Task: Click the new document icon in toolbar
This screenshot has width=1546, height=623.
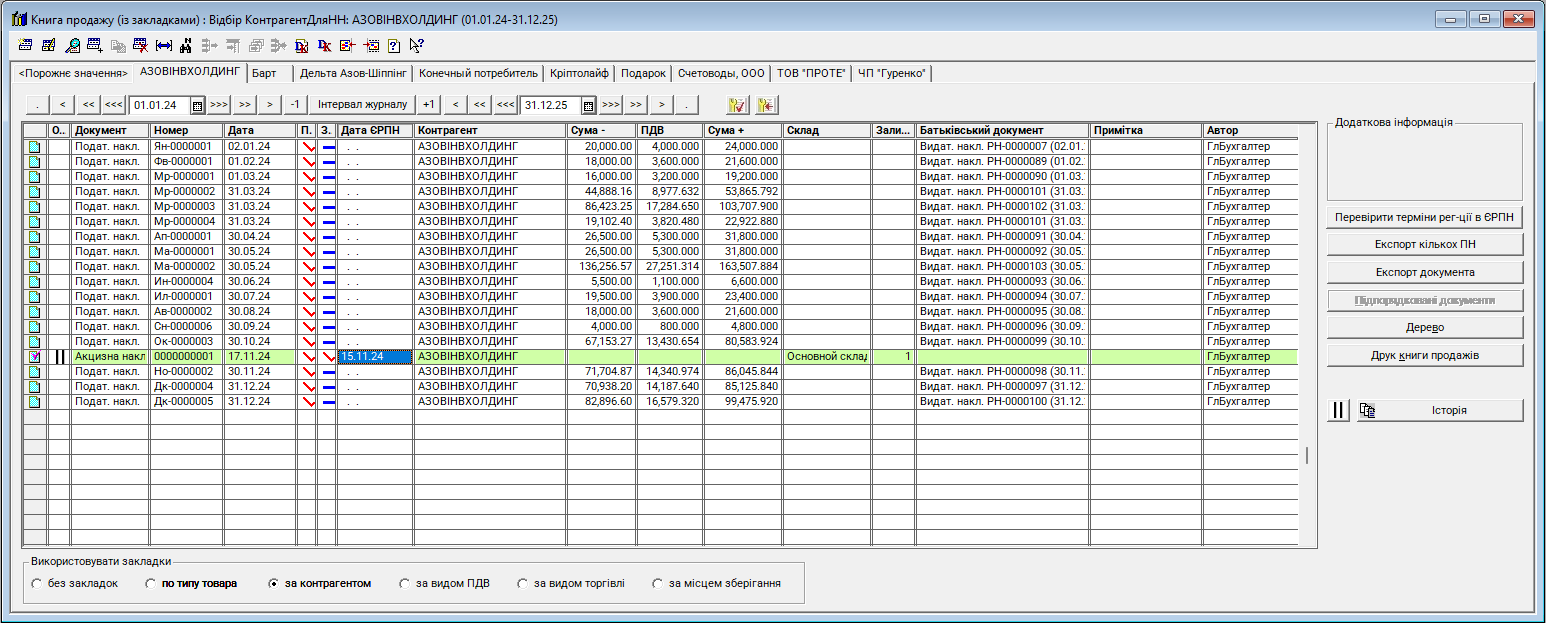Action: (26, 45)
